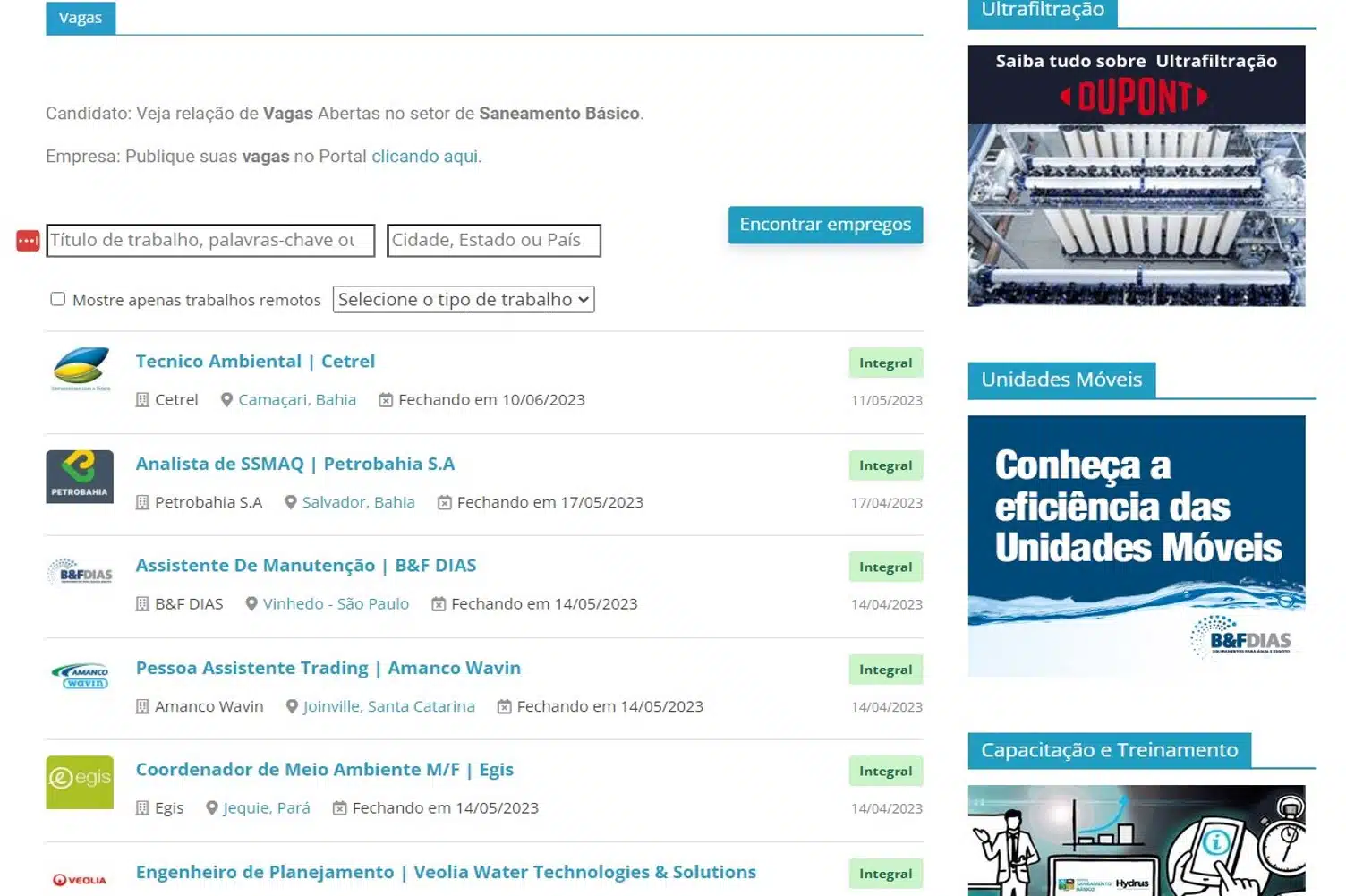Click building icon beside Egis company name
The width and height of the screenshot is (1346, 896).
coord(142,808)
